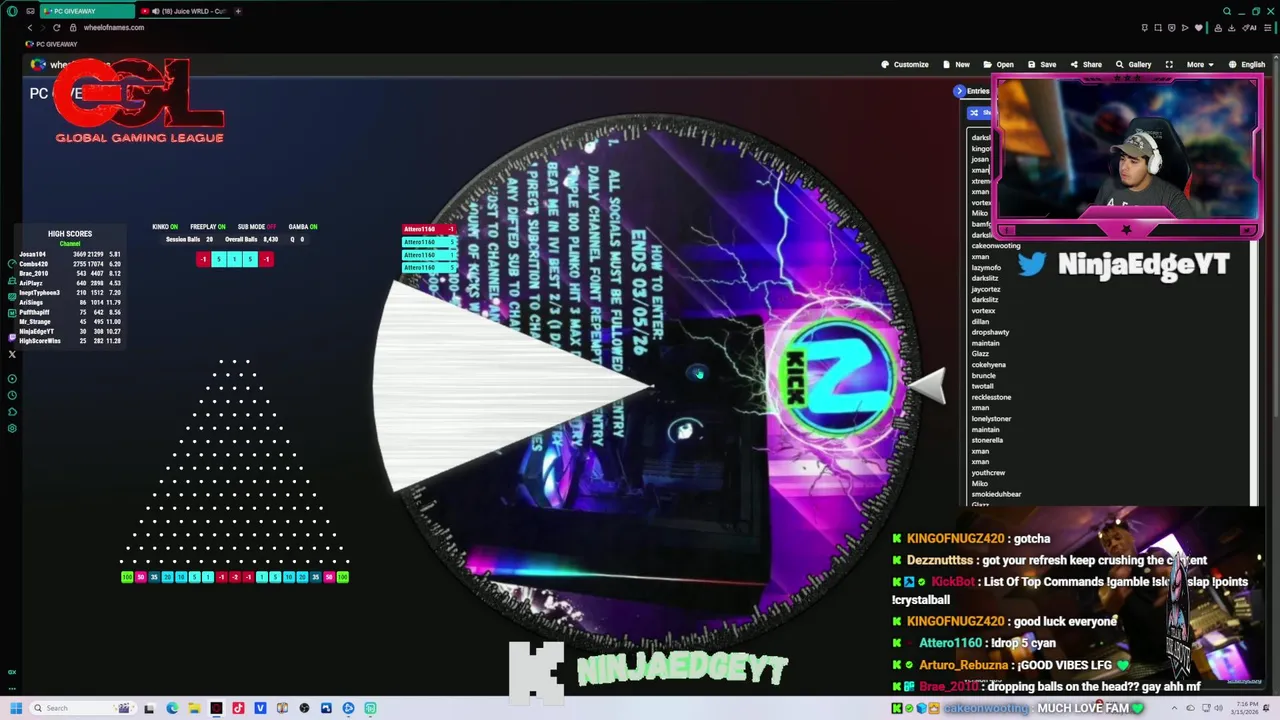This screenshot has height=720, width=1280.
Task: Share the wheel
Action: point(1086,64)
